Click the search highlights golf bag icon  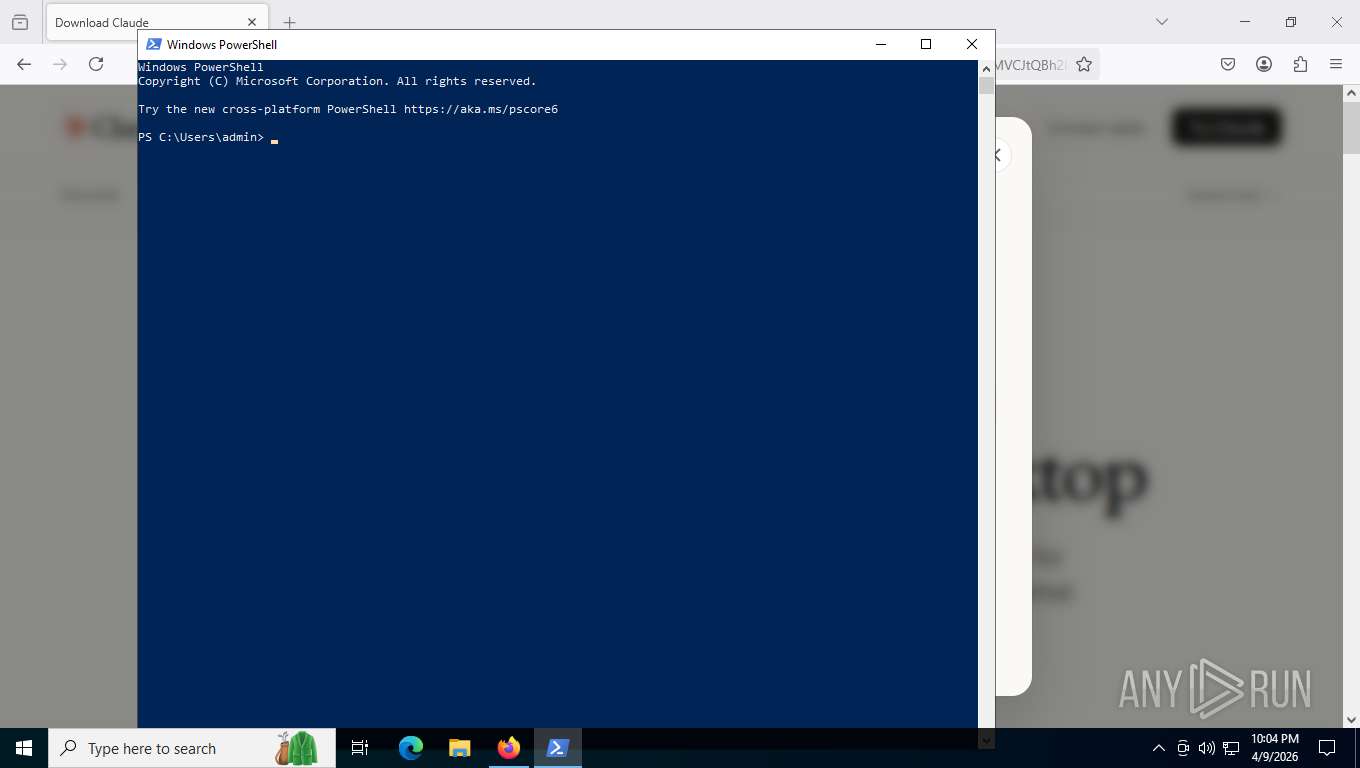296,748
